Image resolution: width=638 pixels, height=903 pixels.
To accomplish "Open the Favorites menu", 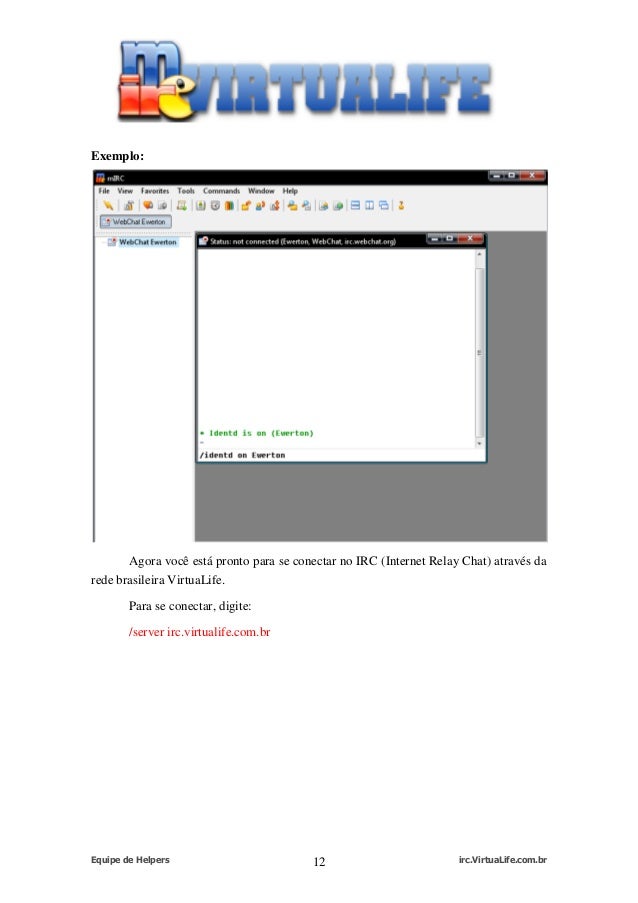I will pyautogui.click(x=155, y=191).
